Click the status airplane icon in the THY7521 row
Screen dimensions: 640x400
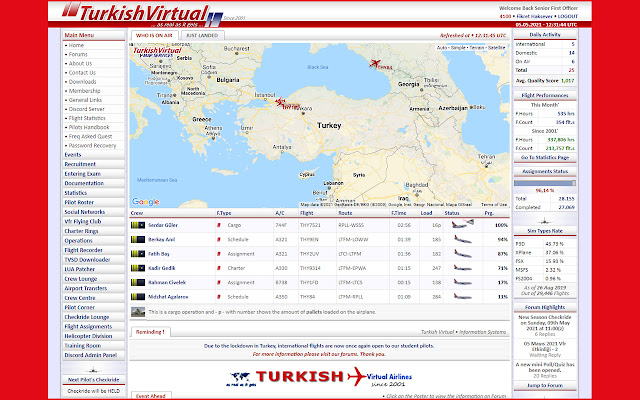[x=463, y=224]
